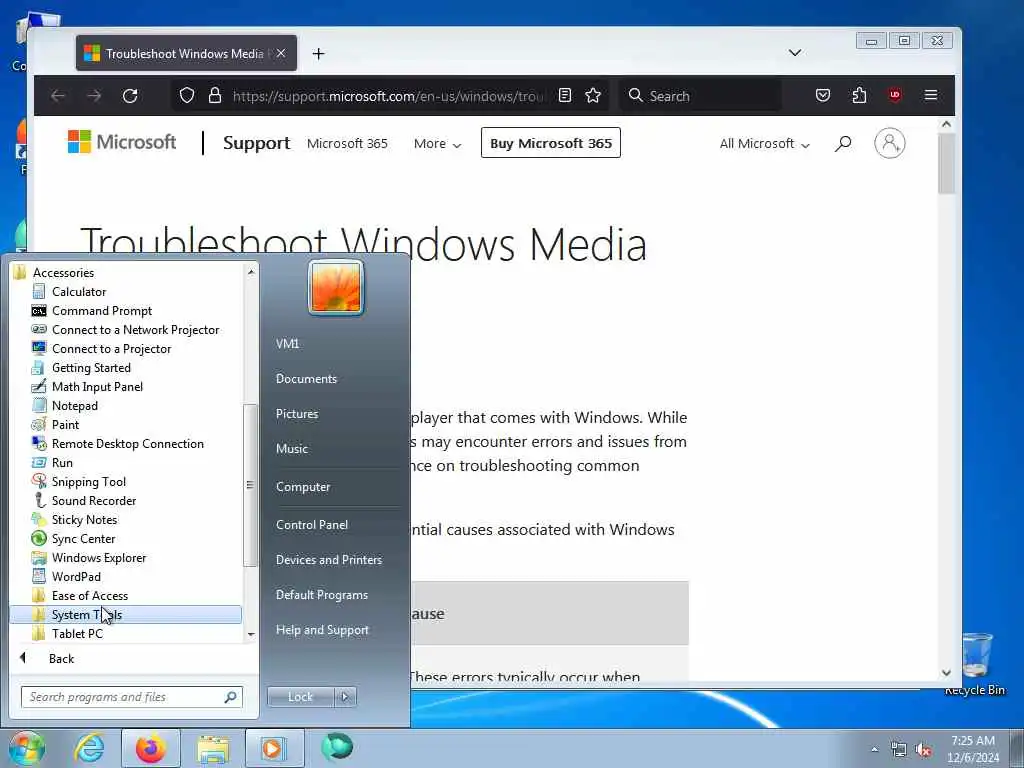This screenshot has width=1024, height=768.
Task: Open Calculator from the Accessories list
Action: coord(78,292)
